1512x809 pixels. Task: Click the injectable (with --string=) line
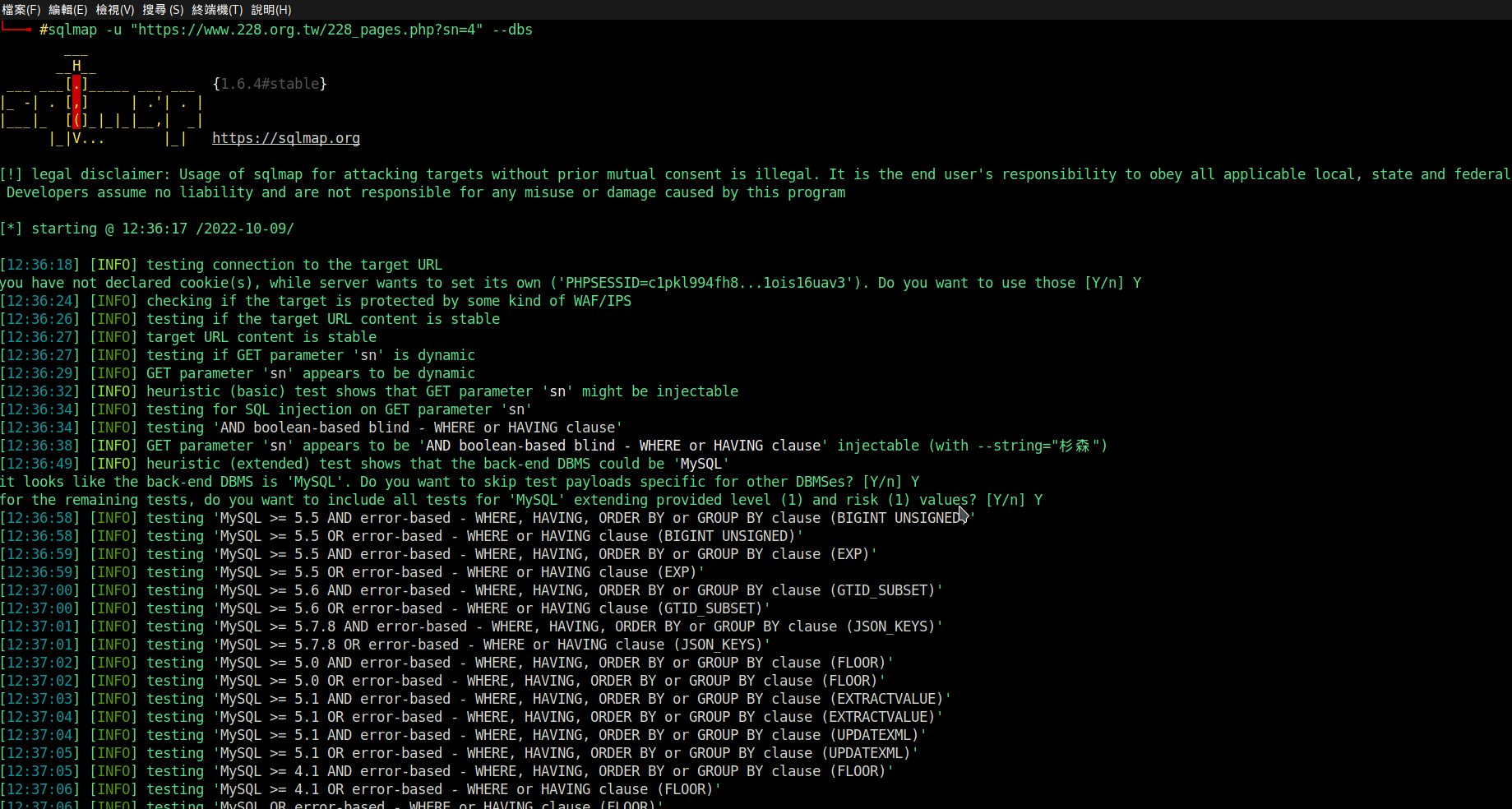[x=554, y=446]
